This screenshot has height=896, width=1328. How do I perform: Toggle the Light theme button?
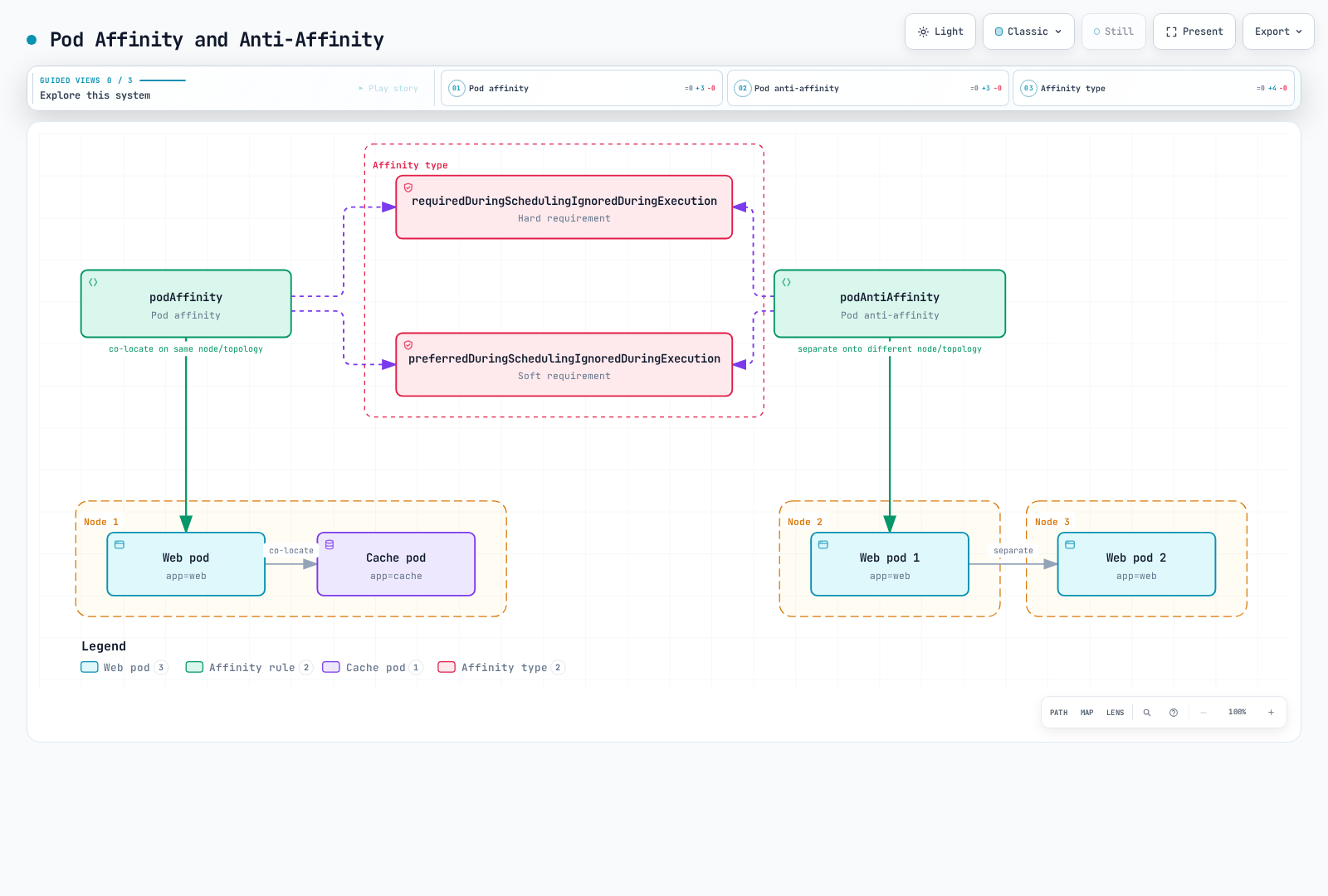point(940,32)
